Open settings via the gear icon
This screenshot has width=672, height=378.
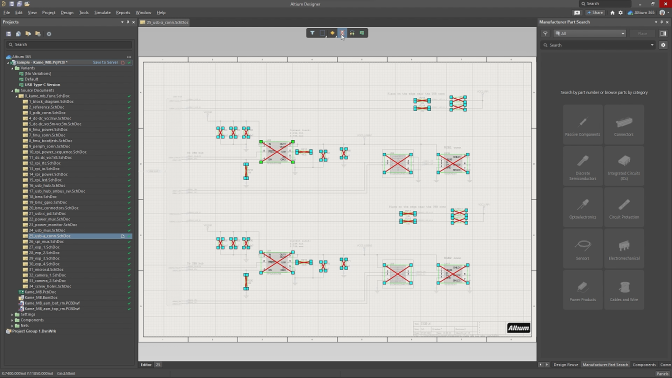[620, 13]
